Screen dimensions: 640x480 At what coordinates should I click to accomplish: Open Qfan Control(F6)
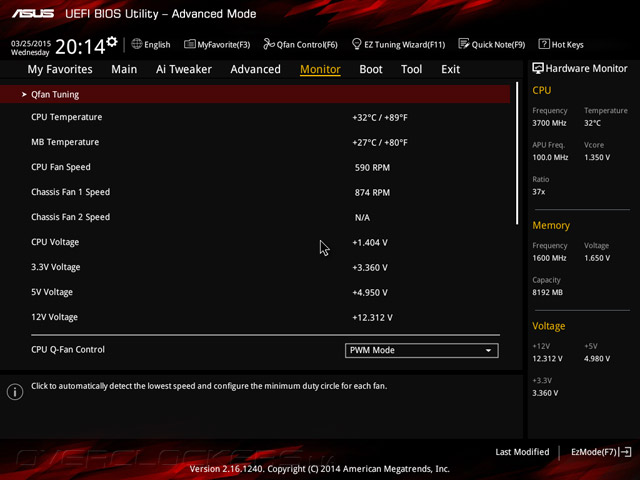[307, 44]
